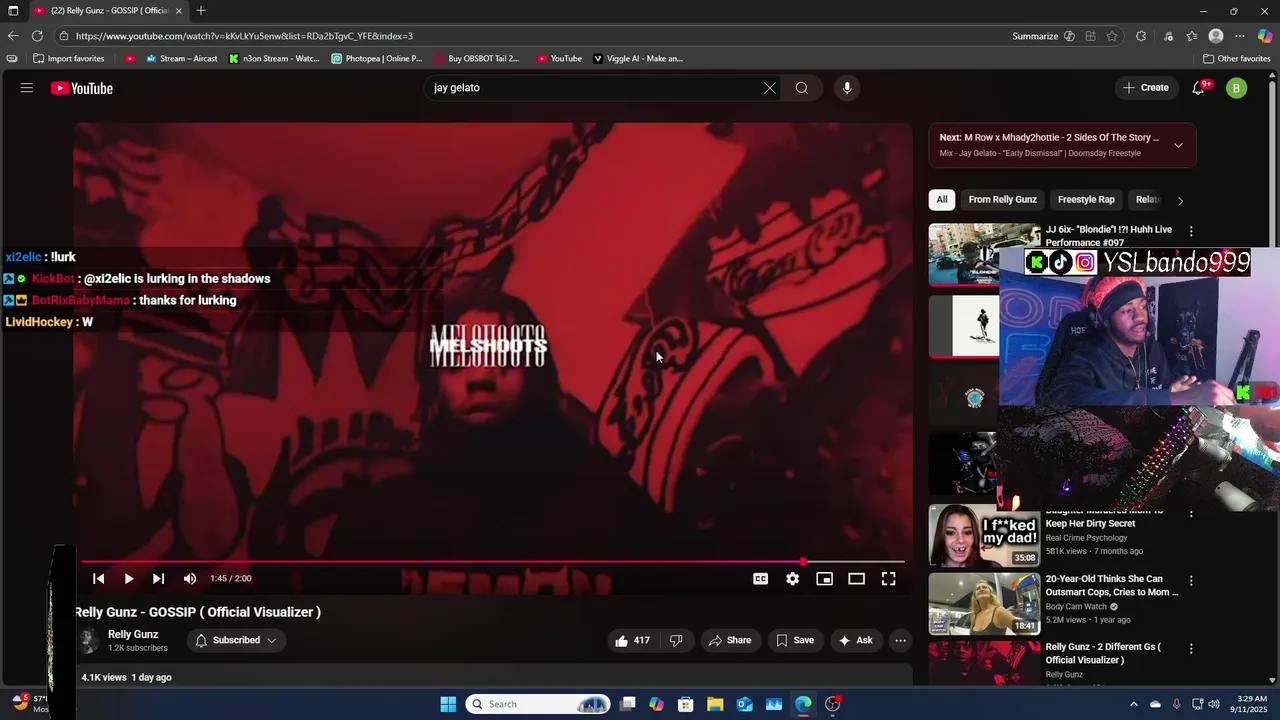Select the All filter chip

(942, 200)
